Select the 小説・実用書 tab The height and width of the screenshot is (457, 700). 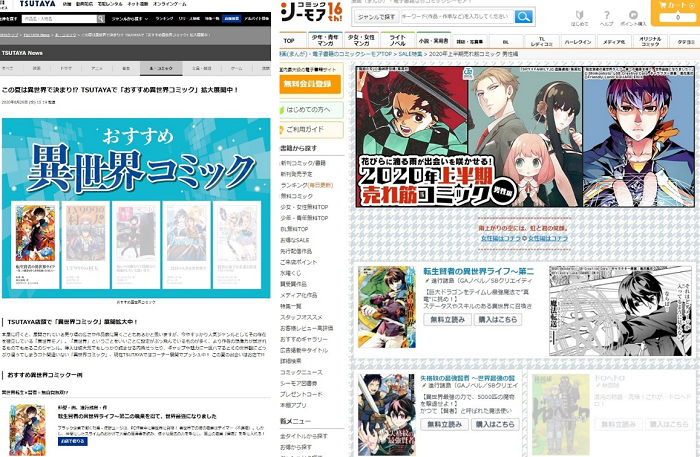tap(433, 40)
